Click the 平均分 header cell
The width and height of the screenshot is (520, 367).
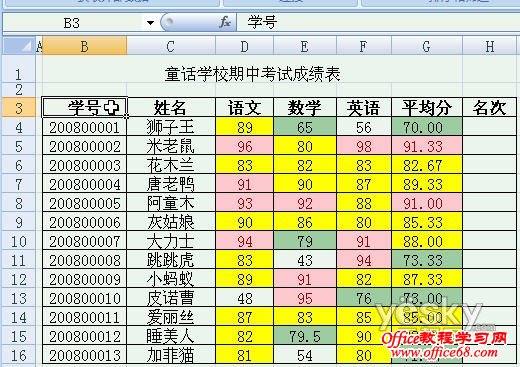coord(427,107)
